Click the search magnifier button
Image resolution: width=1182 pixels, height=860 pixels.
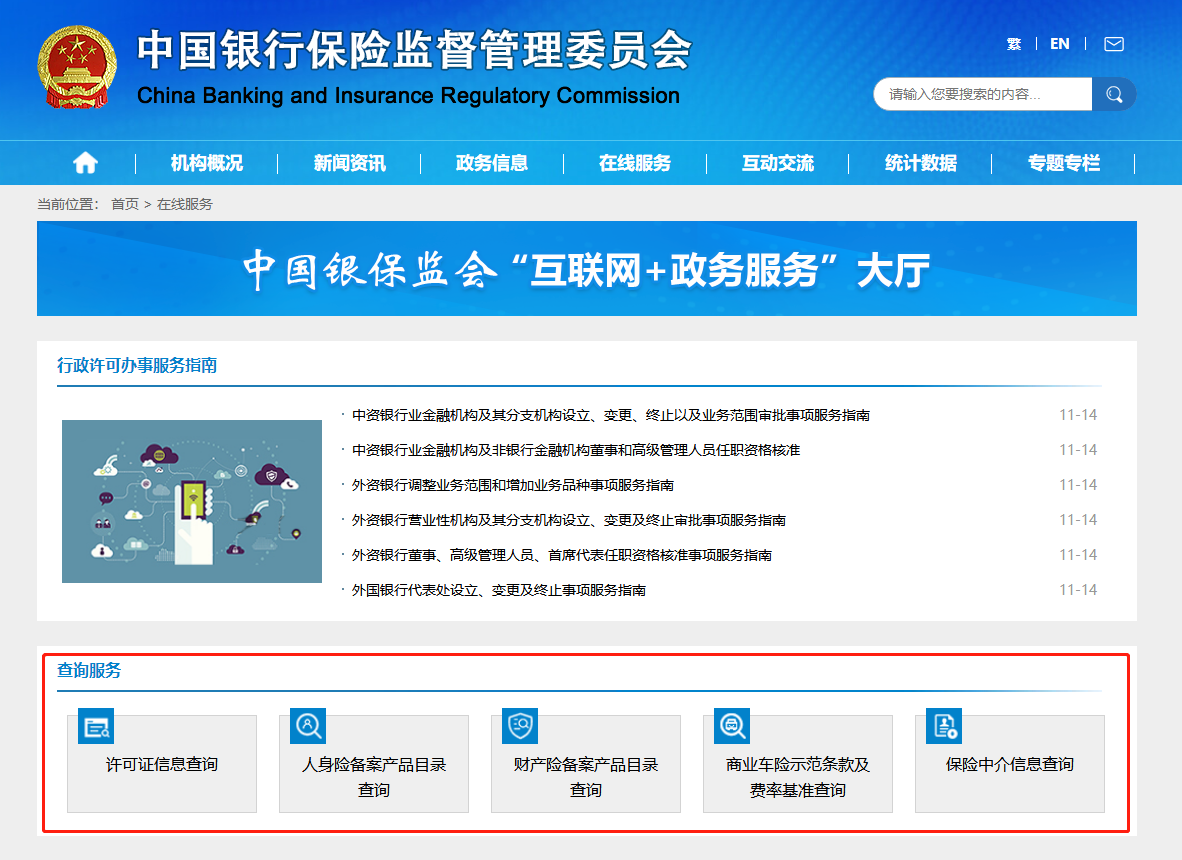(1113, 94)
